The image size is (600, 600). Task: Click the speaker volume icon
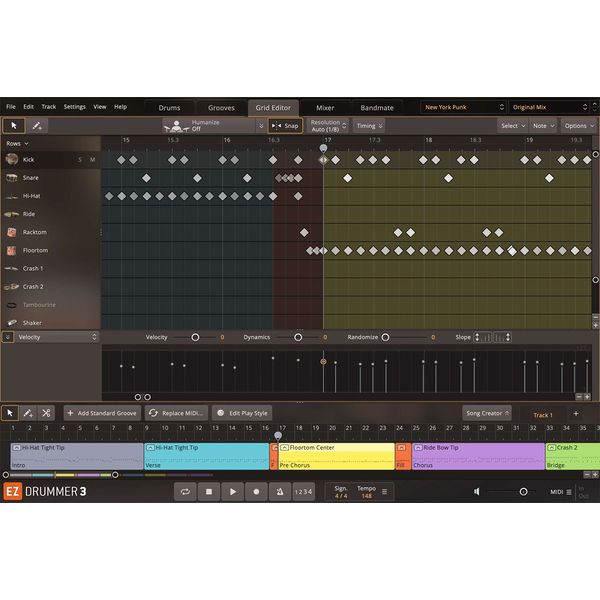point(477,492)
